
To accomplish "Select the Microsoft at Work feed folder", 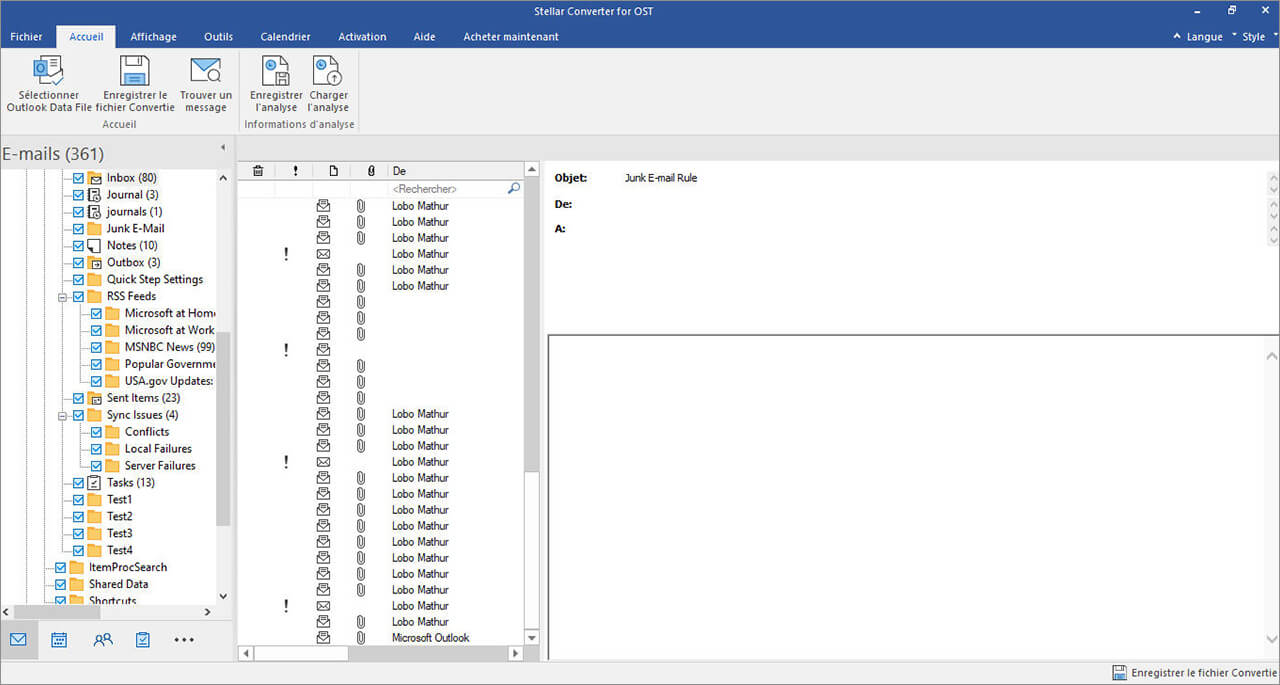I will point(169,330).
